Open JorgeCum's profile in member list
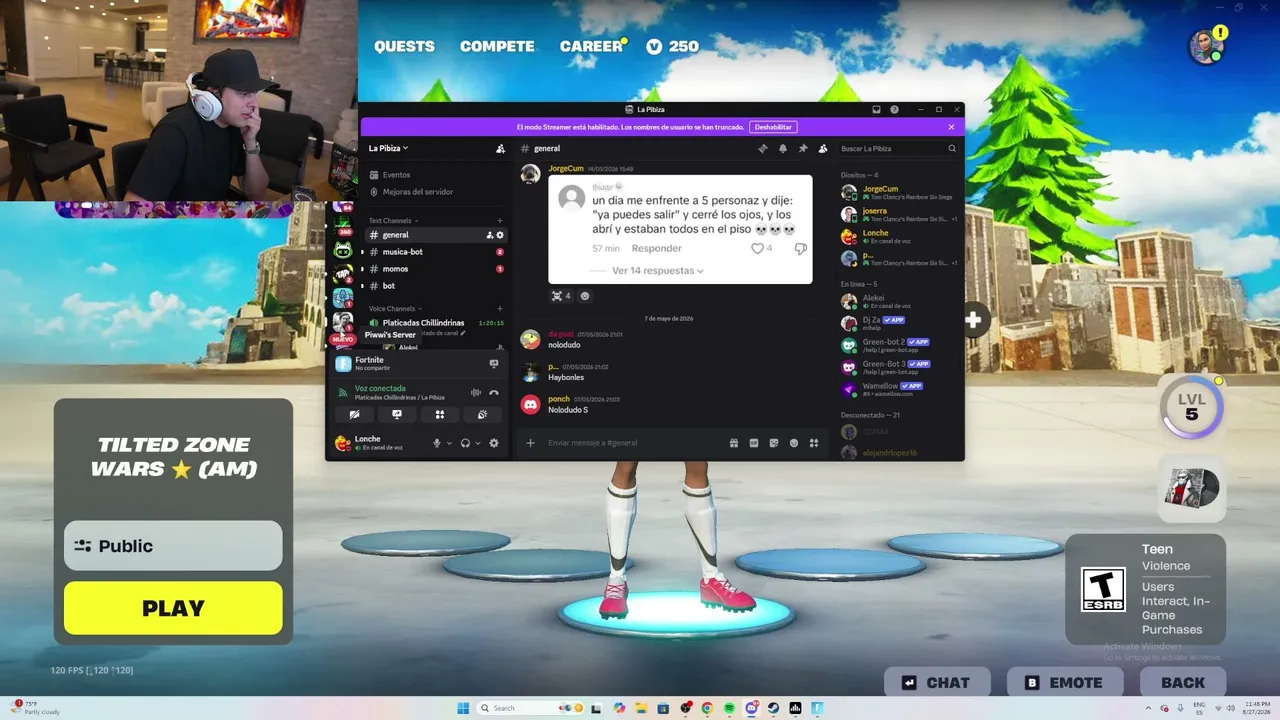This screenshot has width=1280, height=720. pyautogui.click(x=898, y=192)
